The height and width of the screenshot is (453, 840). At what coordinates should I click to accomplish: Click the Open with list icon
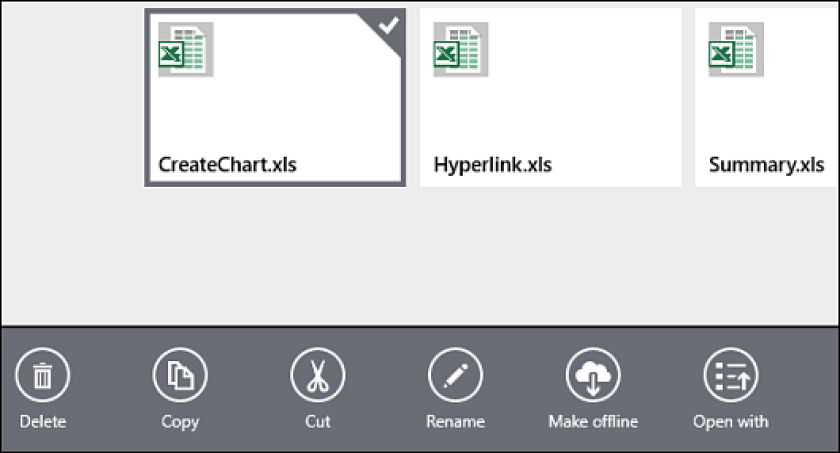pyautogui.click(x=731, y=375)
